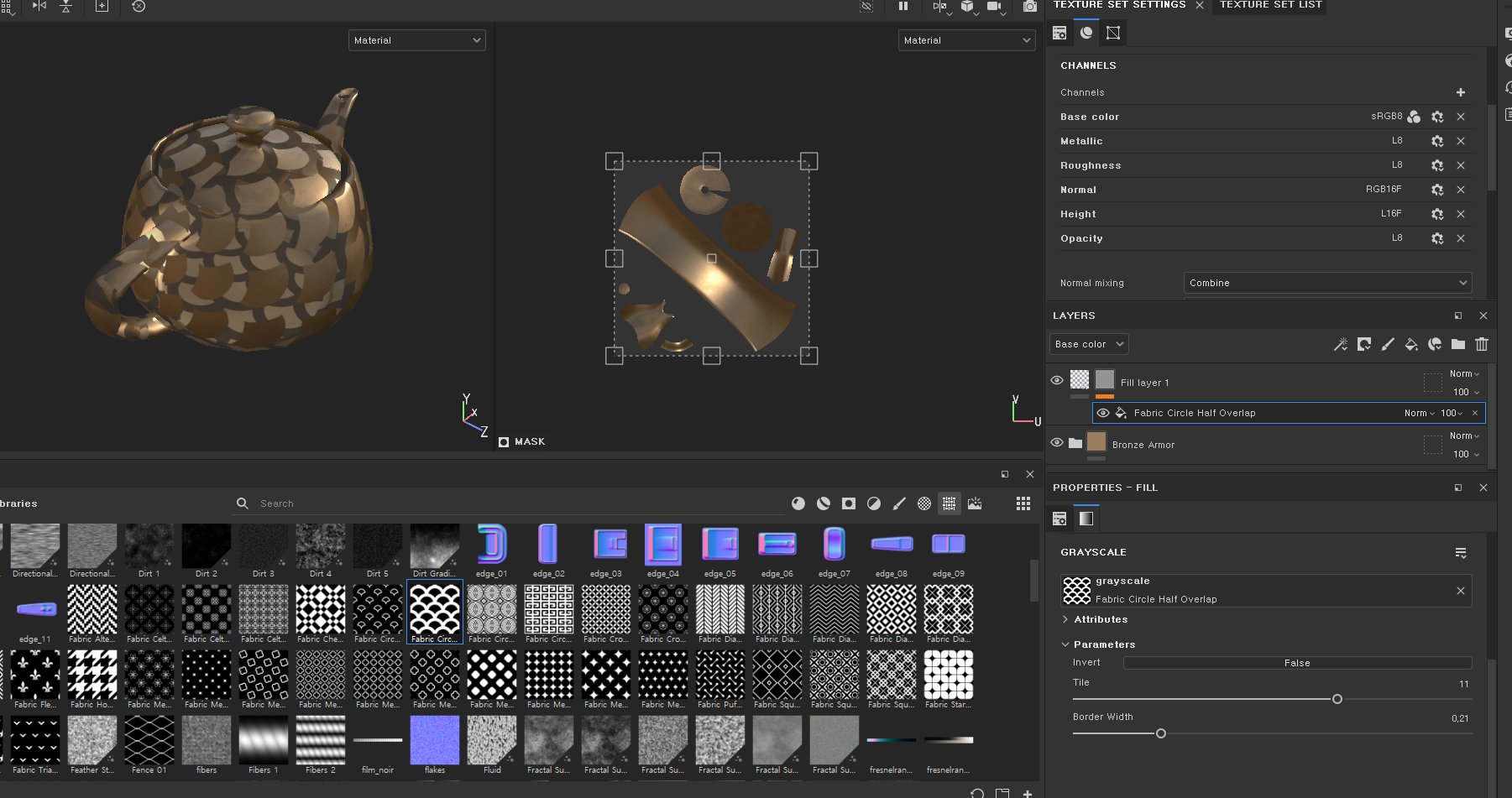Add a new paint layer with brush icon
Screen dimensions: 1512x798
coord(1388,344)
